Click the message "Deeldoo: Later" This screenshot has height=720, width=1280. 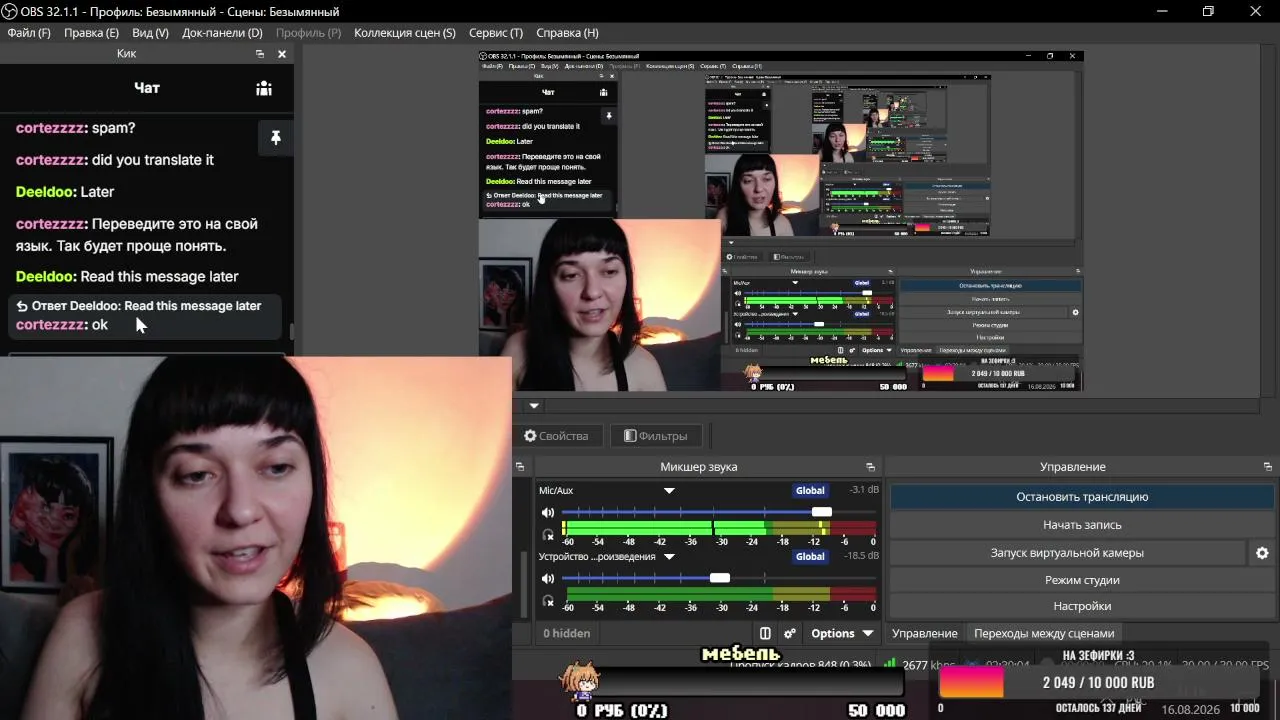click(65, 192)
